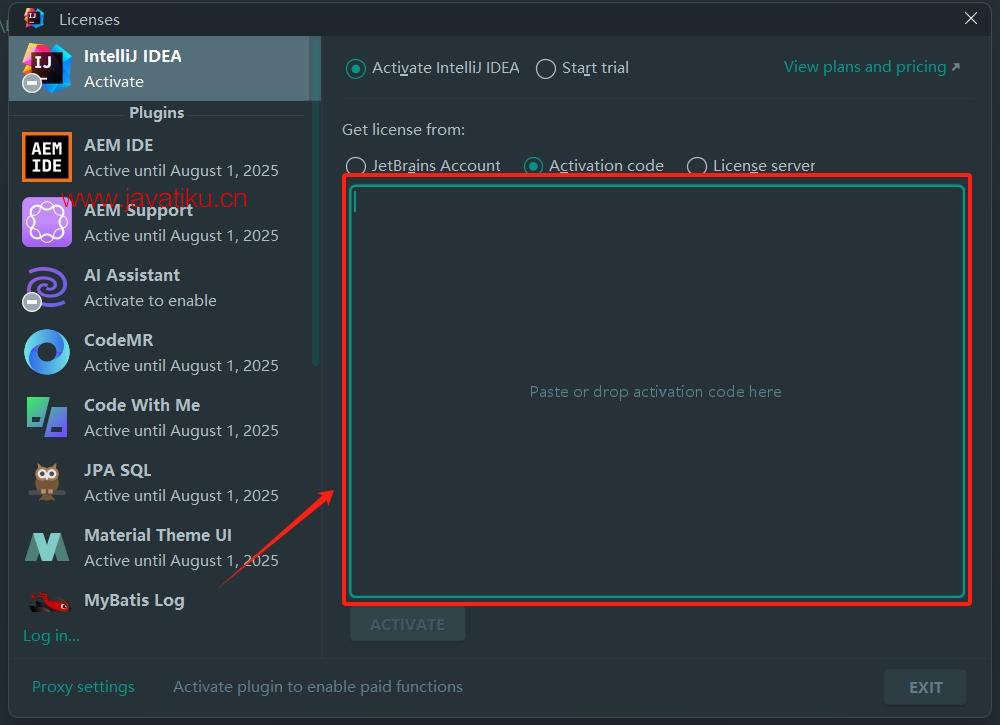Select Code With Me plugin entry
The height and width of the screenshot is (725, 1000).
[159, 418]
